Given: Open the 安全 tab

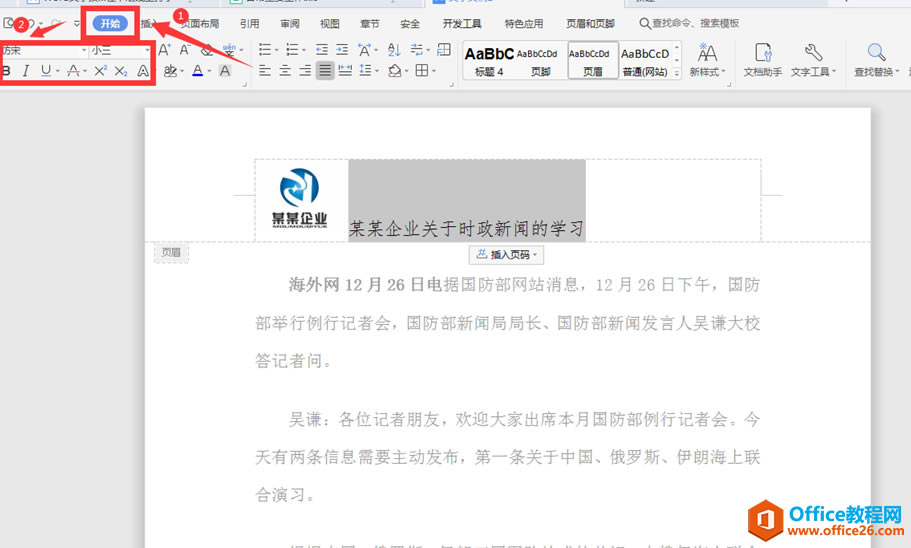Looking at the screenshot, I should (410, 24).
